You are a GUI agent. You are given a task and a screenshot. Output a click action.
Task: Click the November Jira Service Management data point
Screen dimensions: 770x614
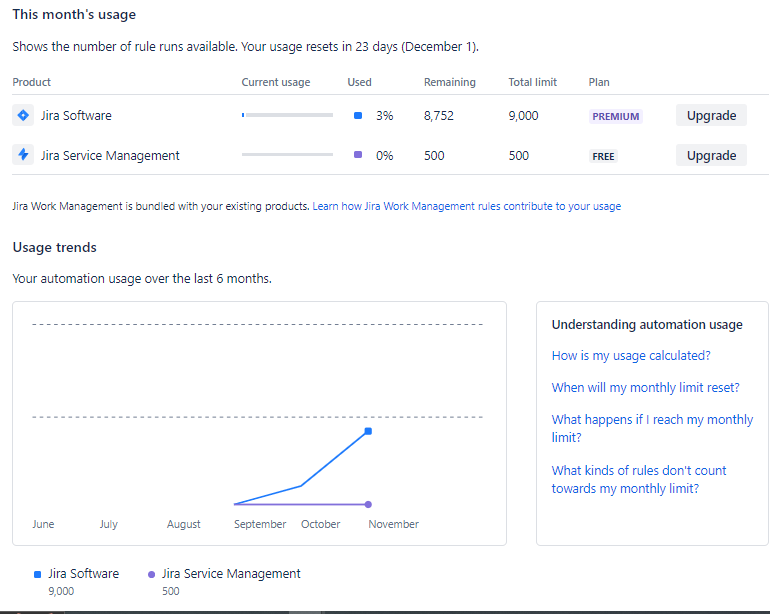(x=368, y=504)
